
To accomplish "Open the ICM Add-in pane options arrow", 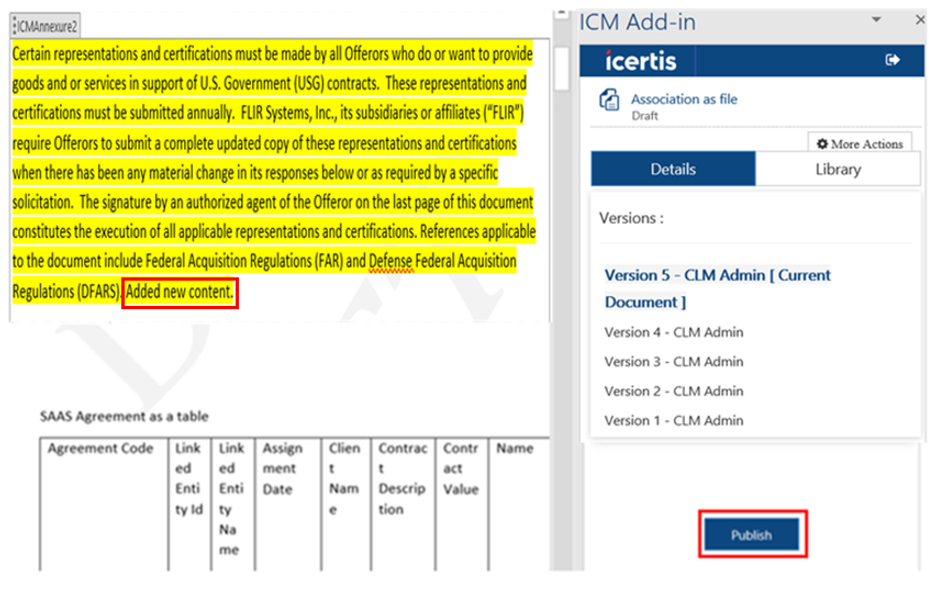I will [x=876, y=20].
